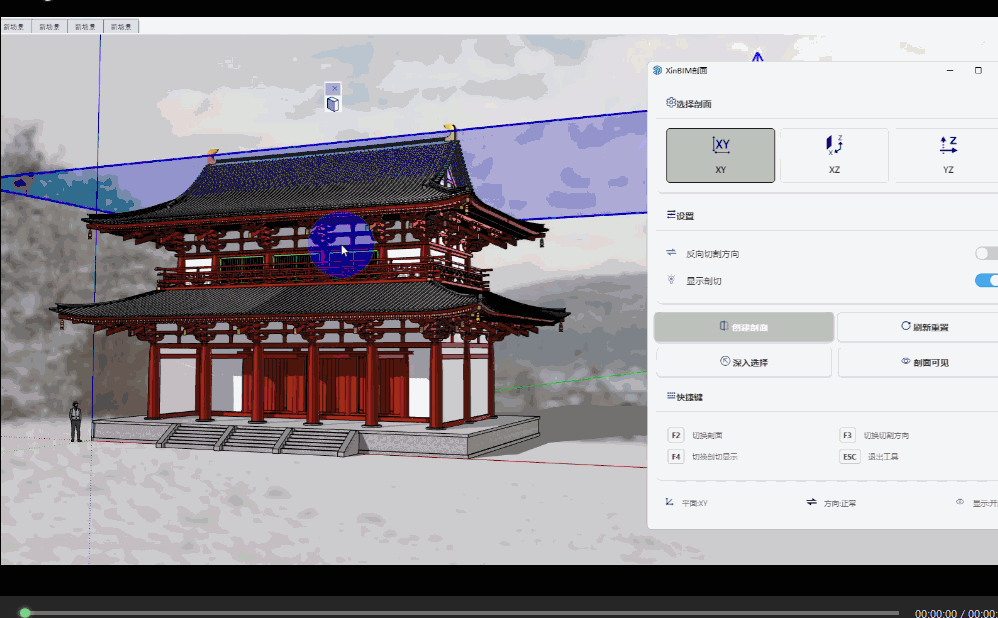
Task: Toggle the 反向切割方向 switch
Action: pyautogui.click(x=985, y=254)
